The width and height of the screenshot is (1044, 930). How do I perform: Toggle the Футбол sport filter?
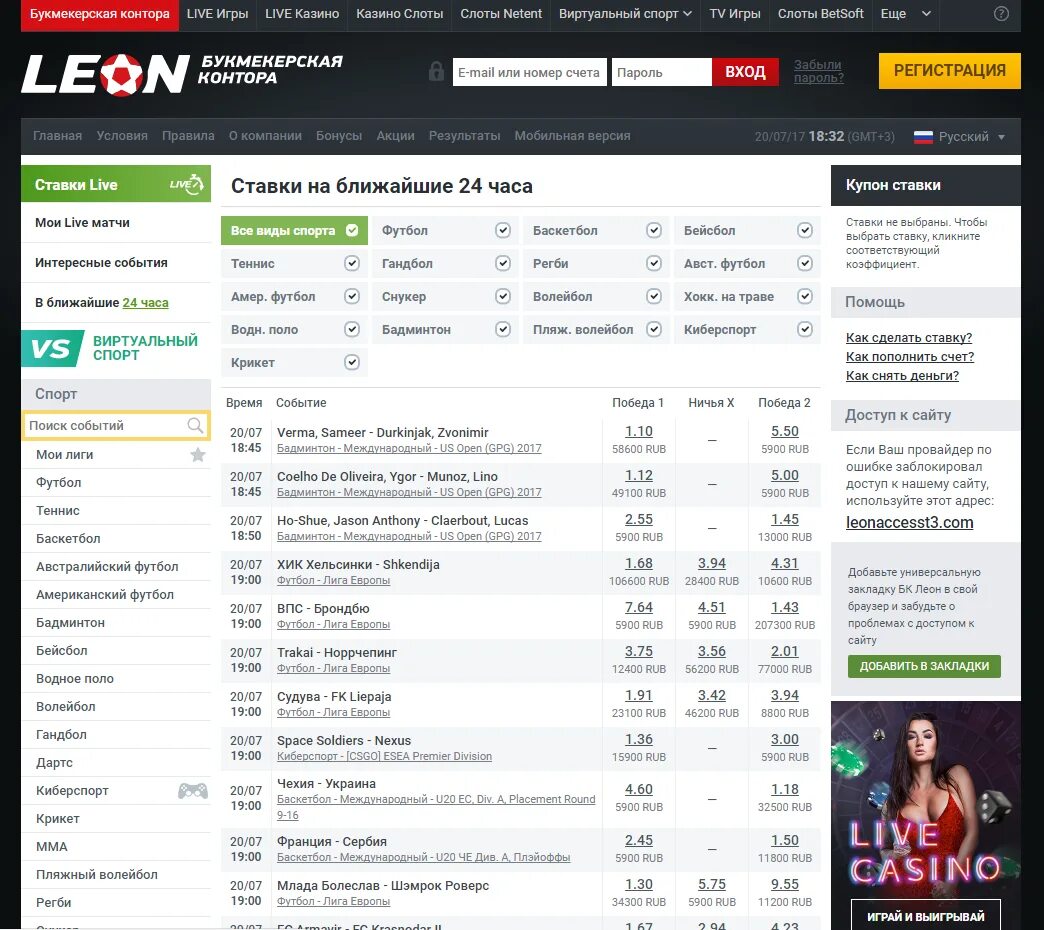[x=445, y=230]
